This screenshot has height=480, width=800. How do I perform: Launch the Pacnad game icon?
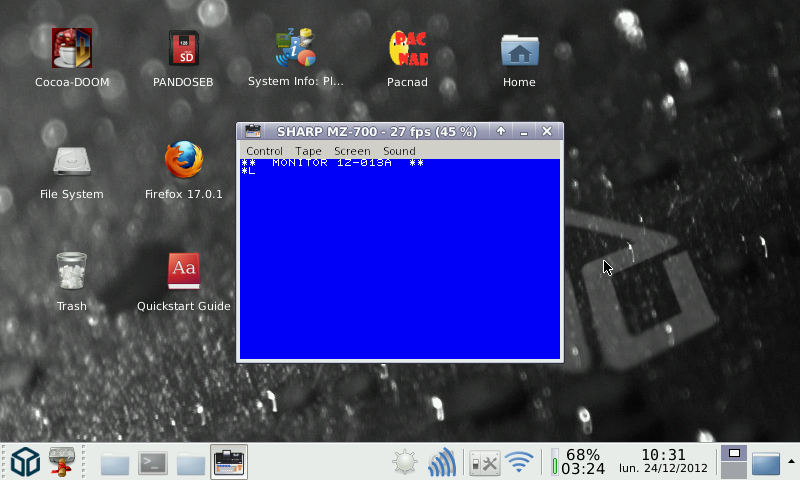pyautogui.click(x=408, y=48)
